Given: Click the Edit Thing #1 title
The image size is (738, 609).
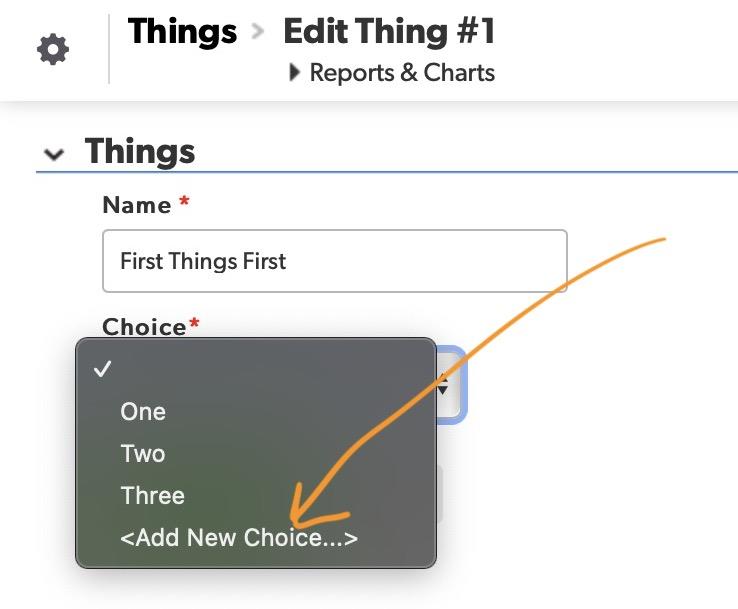Looking at the screenshot, I should coord(389,32).
